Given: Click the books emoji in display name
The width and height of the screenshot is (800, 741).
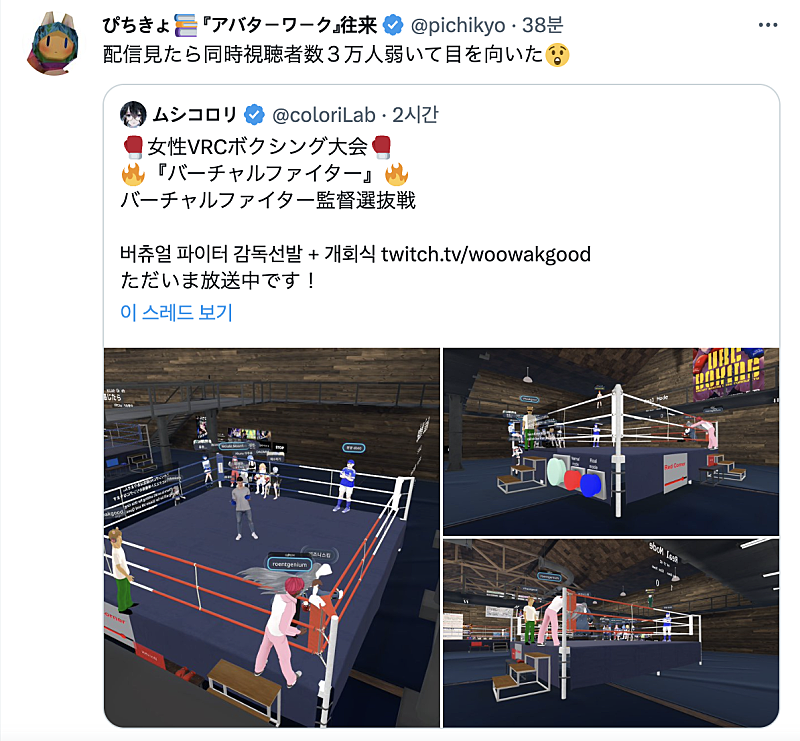Looking at the screenshot, I should click(186, 25).
